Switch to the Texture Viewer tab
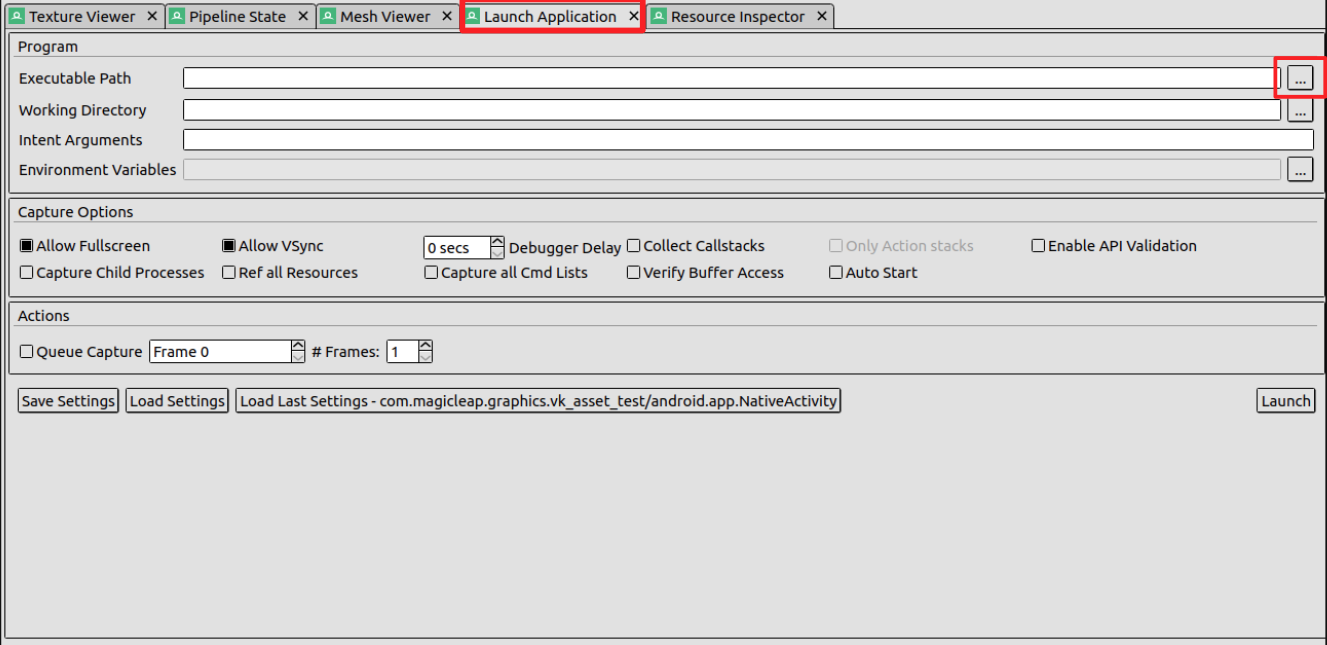The width and height of the screenshot is (1327, 645). [81, 16]
